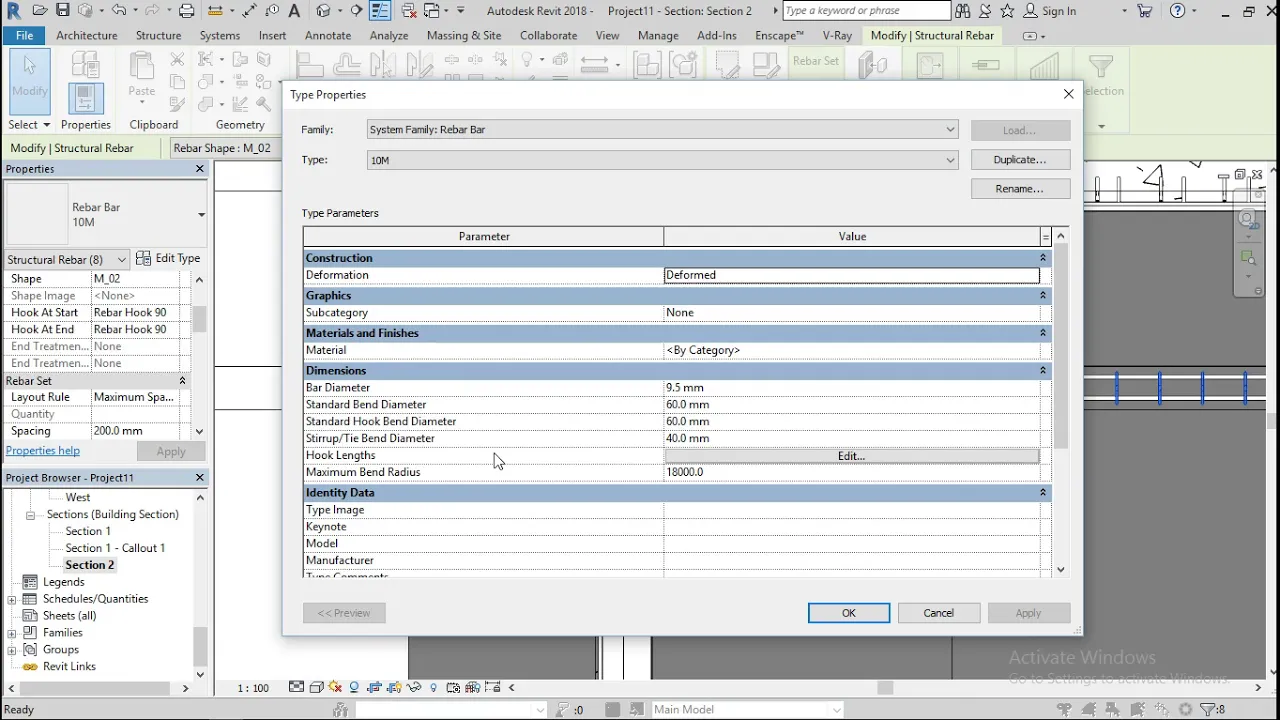
Task: Select Section 1 - Callout 1 in Project Browser
Action: (x=115, y=548)
